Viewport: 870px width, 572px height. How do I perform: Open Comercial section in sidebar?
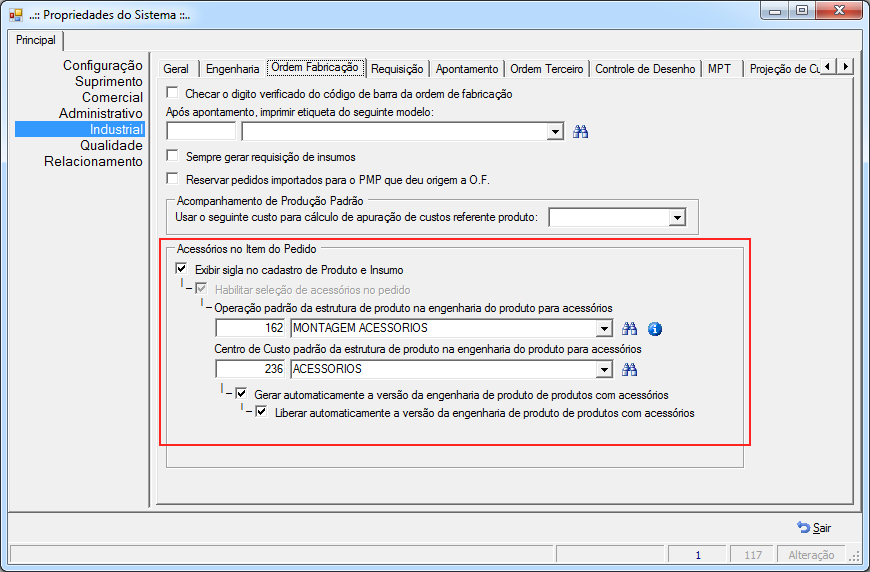pyautogui.click(x=112, y=98)
